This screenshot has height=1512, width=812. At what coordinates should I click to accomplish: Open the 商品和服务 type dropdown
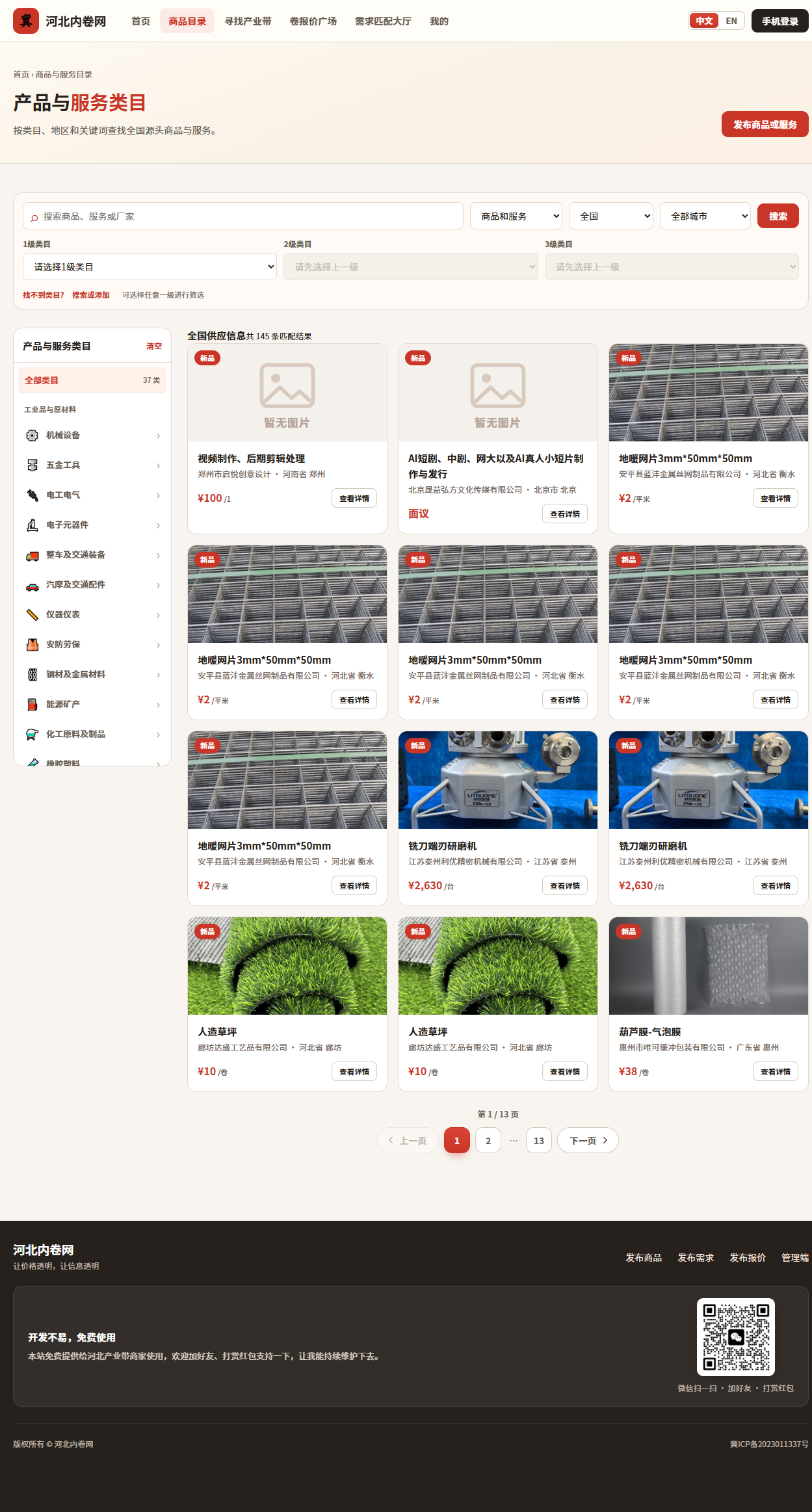[x=516, y=216]
